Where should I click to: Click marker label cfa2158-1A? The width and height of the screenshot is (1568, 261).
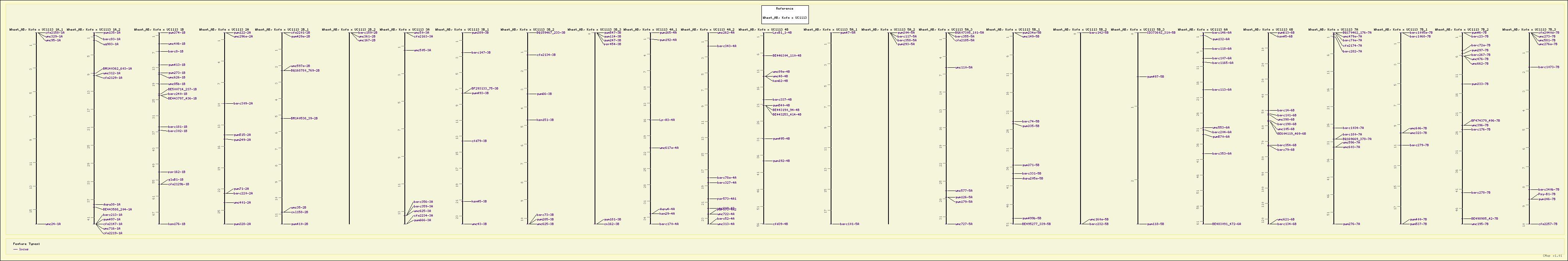click(55, 33)
